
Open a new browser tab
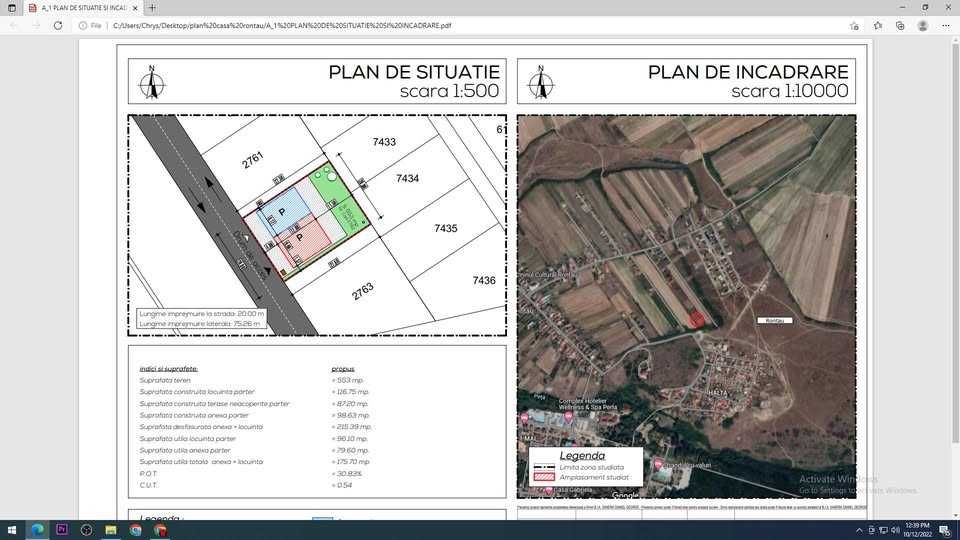click(x=152, y=8)
